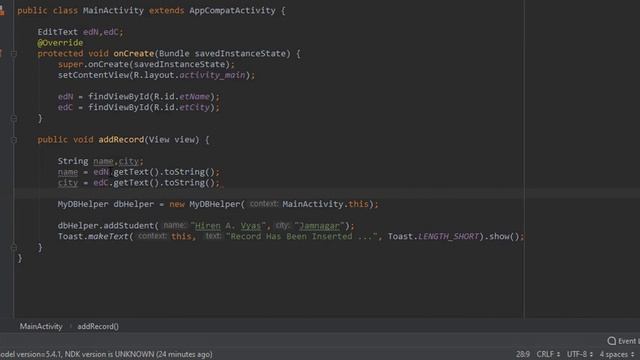
Task: Click the dbHelper variable in its declaration
Action: pyautogui.click(x=133, y=204)
